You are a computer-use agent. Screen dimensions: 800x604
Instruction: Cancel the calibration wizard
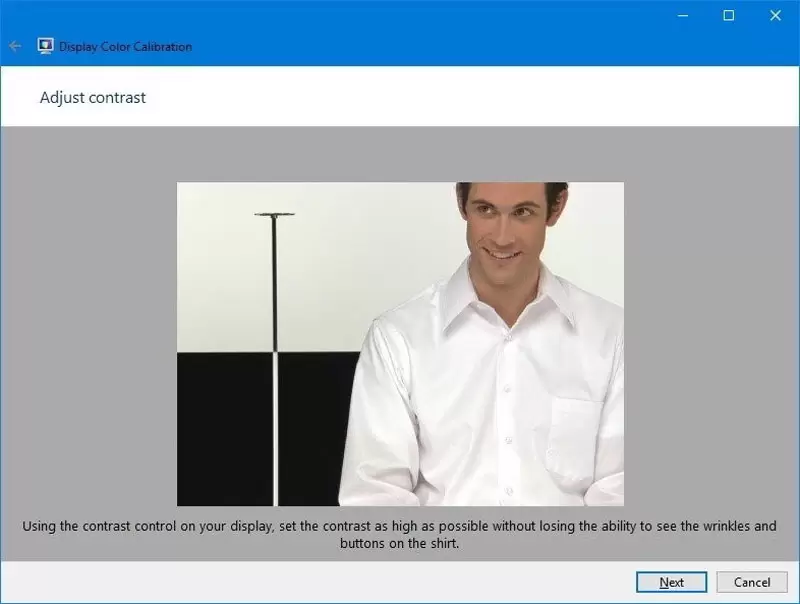(x=752, y=582)
